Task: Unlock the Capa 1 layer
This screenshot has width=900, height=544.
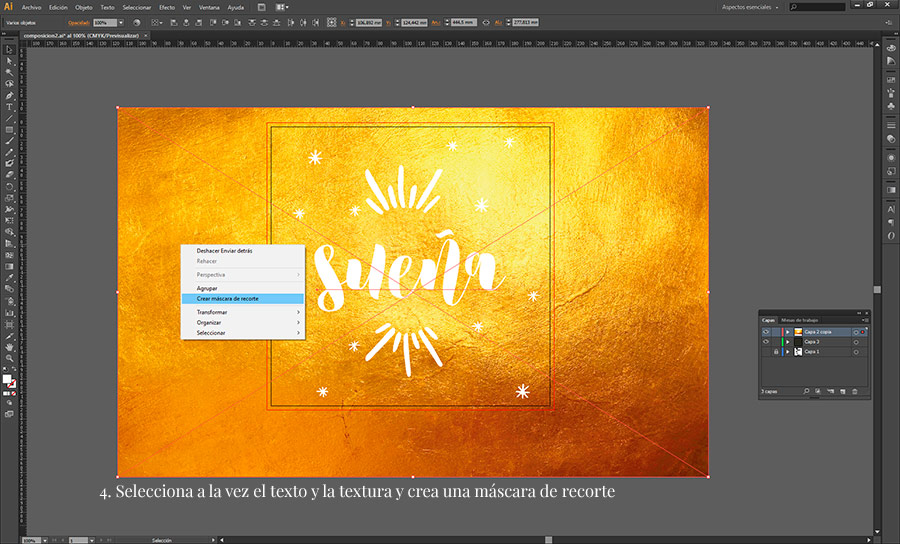Action: (776, 352)
